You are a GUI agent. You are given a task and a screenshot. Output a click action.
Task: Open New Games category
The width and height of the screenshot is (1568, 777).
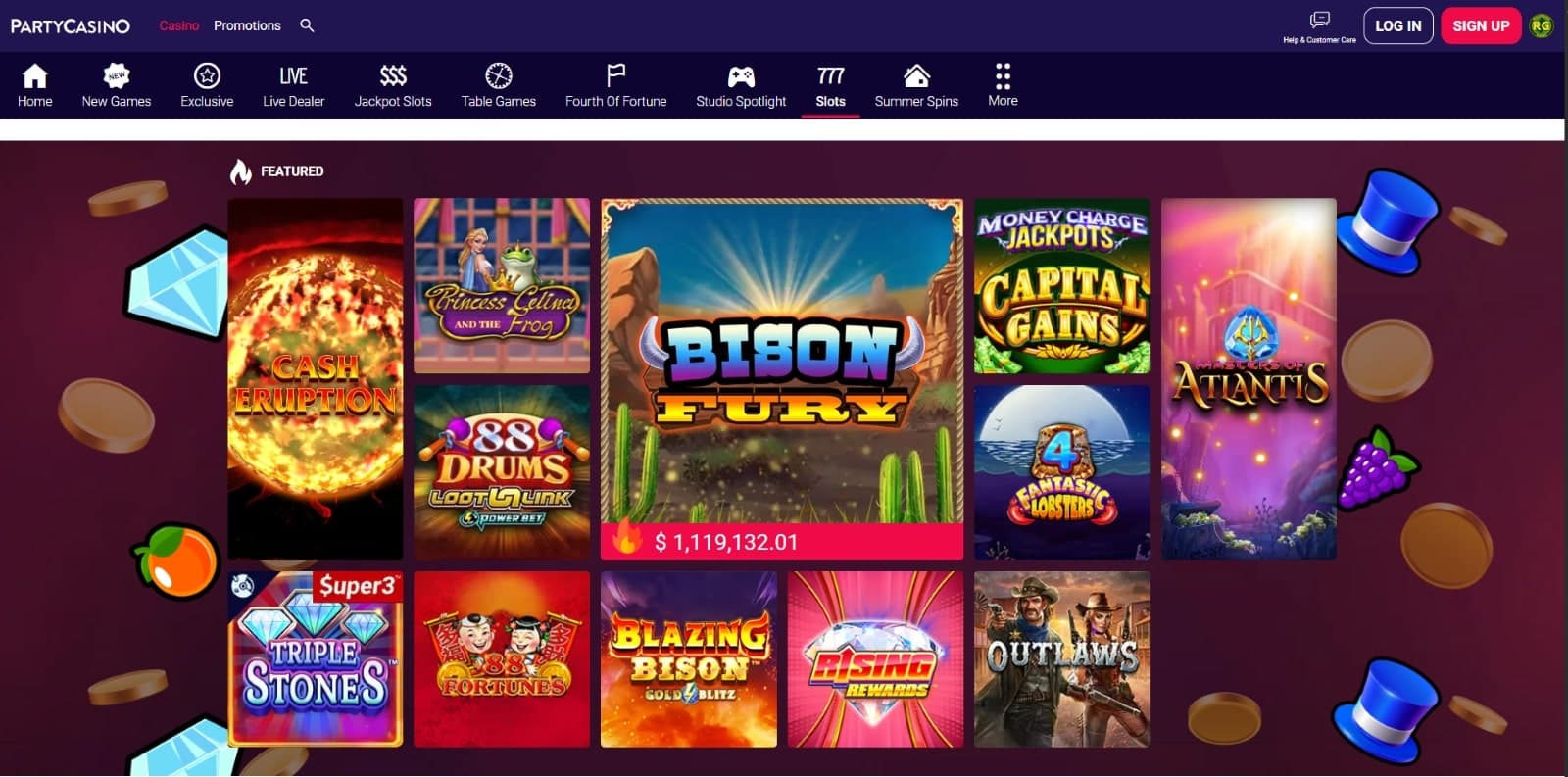[117, 85]
